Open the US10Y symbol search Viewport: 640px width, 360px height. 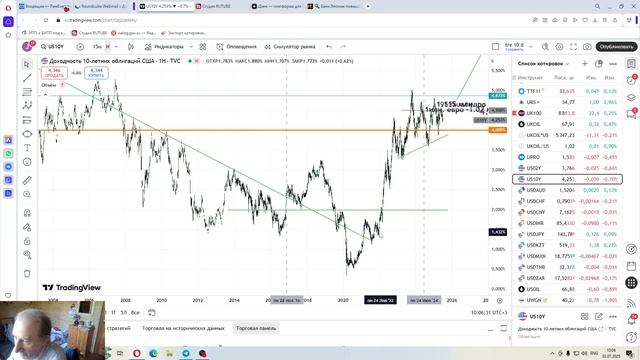click(53, 47)
